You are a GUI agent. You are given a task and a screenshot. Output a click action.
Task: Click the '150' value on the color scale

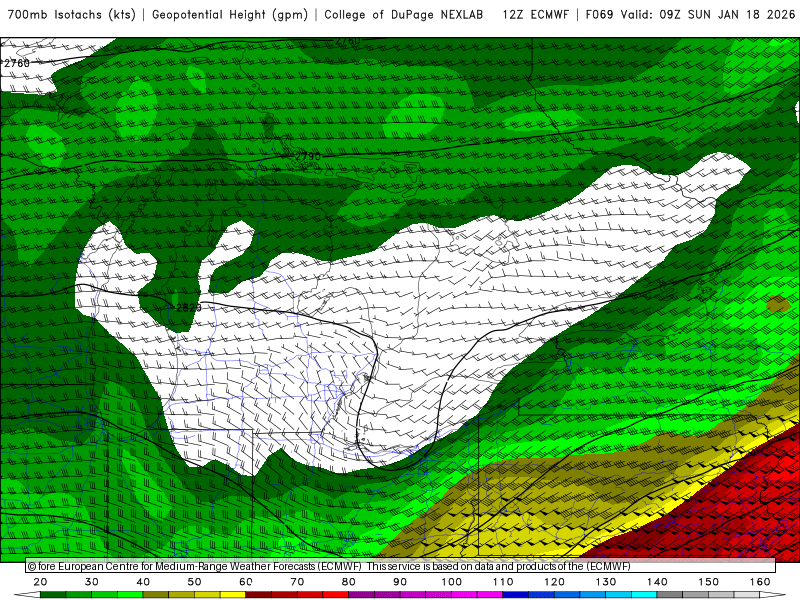pos(709,582)
